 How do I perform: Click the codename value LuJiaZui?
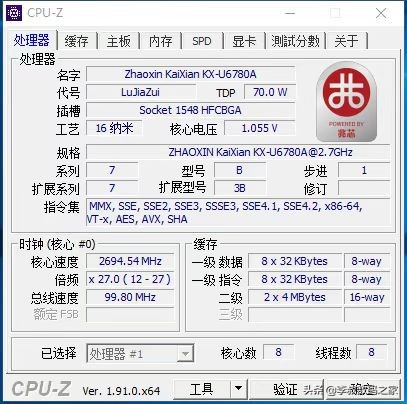point(141,92)
